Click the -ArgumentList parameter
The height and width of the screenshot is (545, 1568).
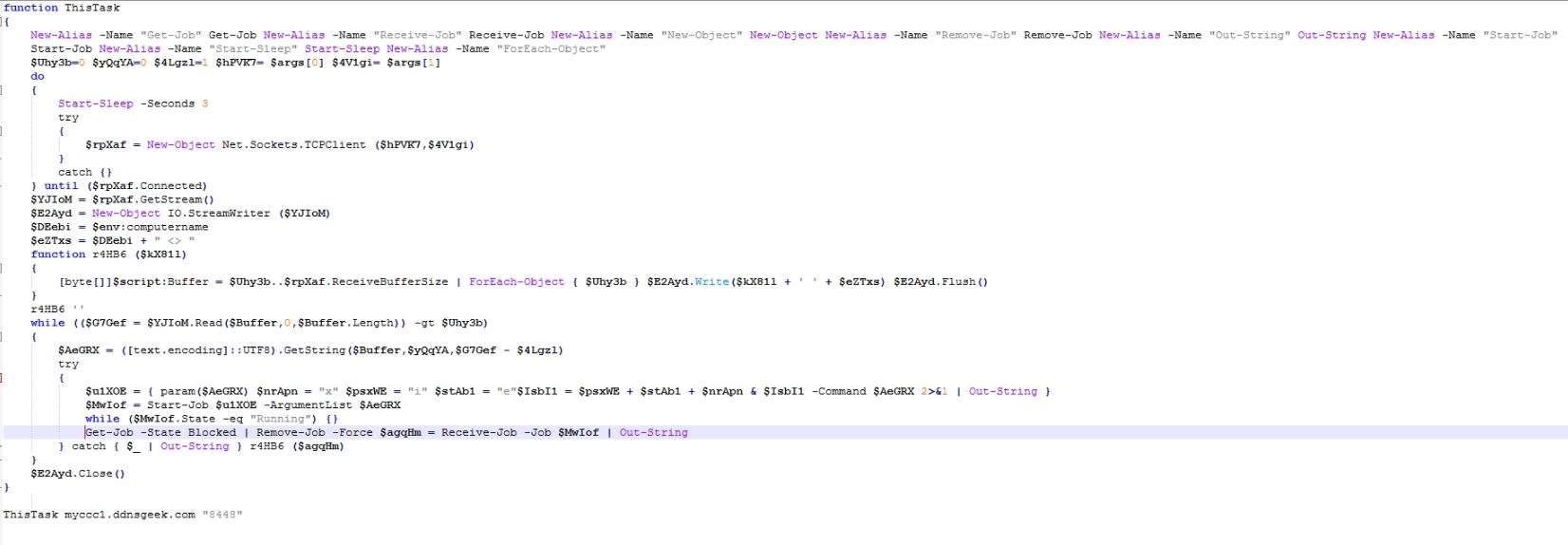click(x=308, y=405)
